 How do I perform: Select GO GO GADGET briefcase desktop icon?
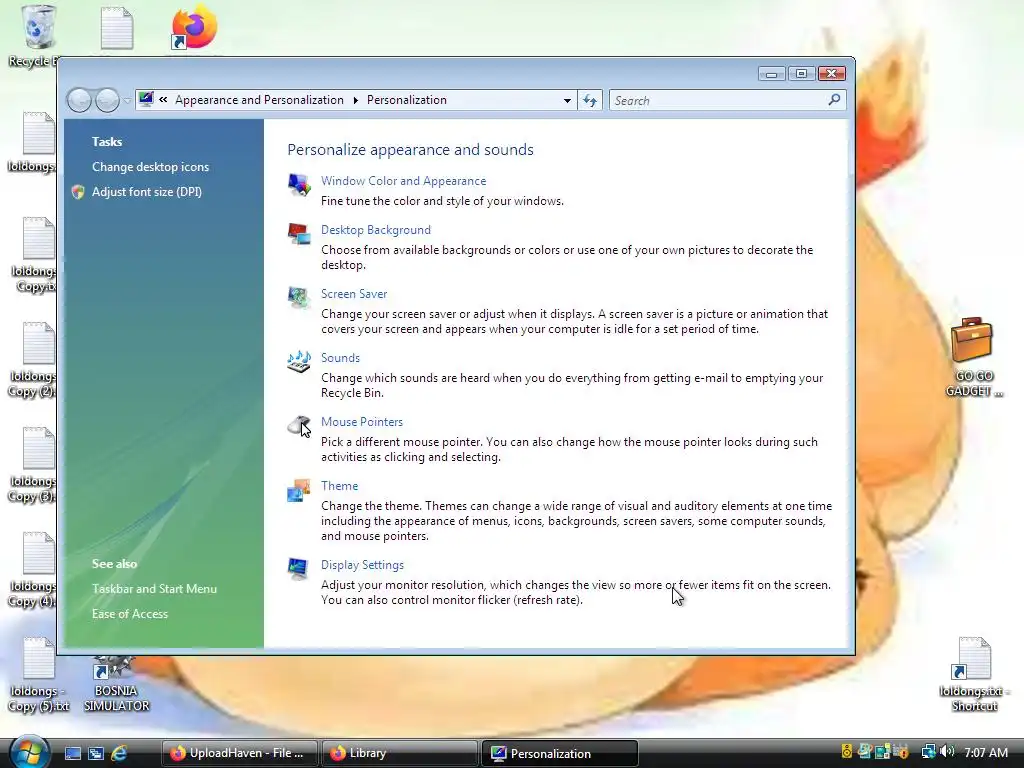coord(973,358)
